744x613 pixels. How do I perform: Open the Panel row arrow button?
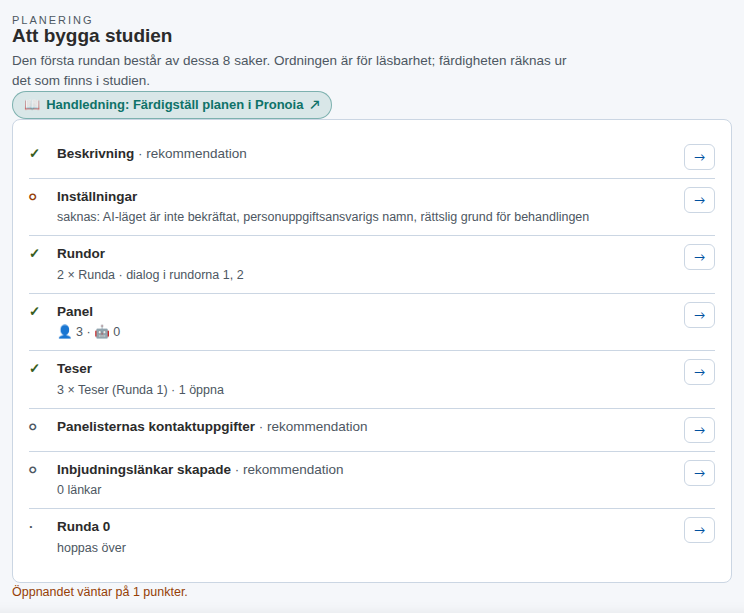(x=699, y=315)
